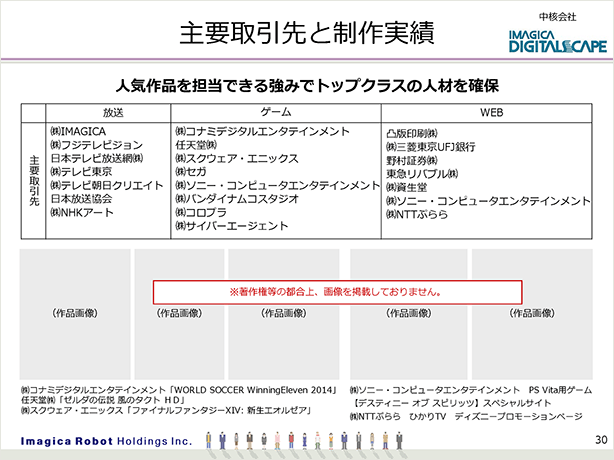Click the third 作品画像 placeholder from the left
614x460 pixels.
point(284,314)
